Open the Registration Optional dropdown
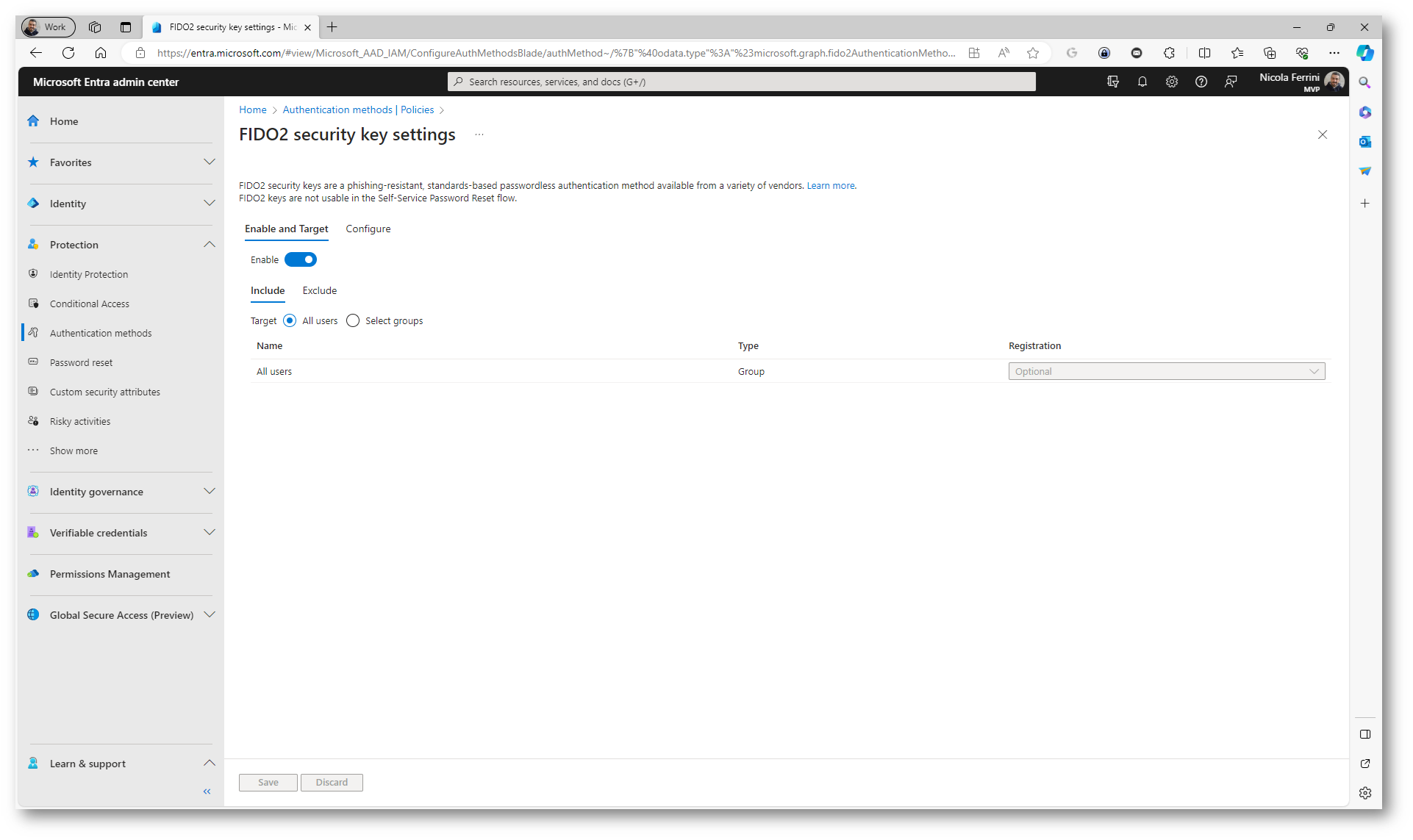This screenshot has width=1413, height=840. coord(1167,372)
